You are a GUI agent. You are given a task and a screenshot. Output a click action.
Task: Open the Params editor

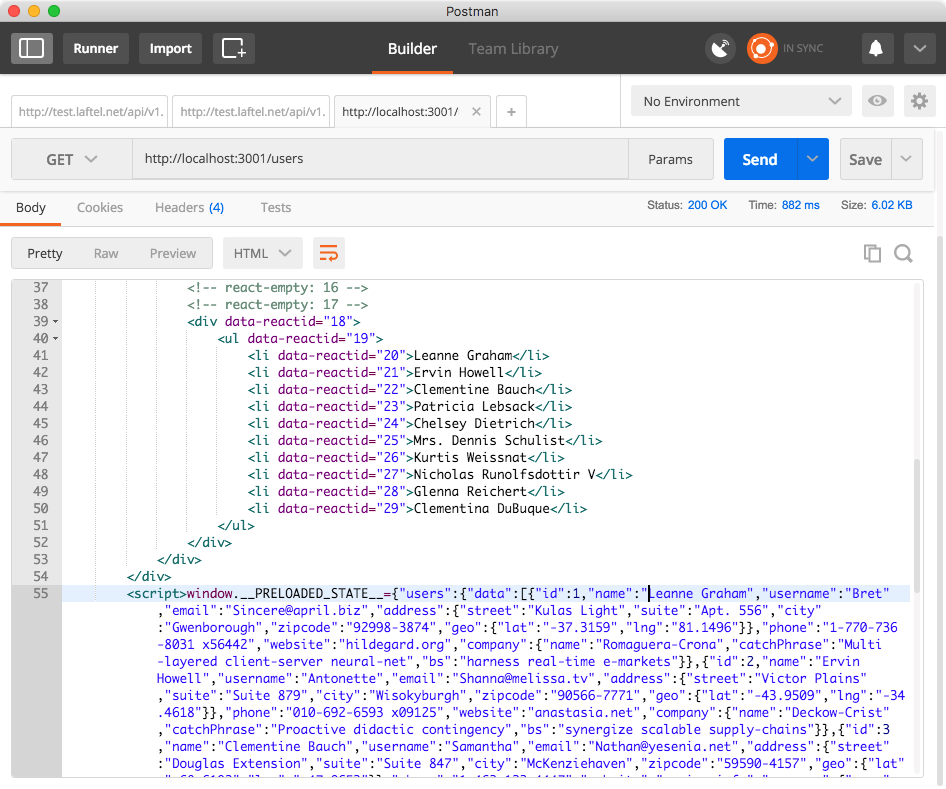tap(670, 159)
